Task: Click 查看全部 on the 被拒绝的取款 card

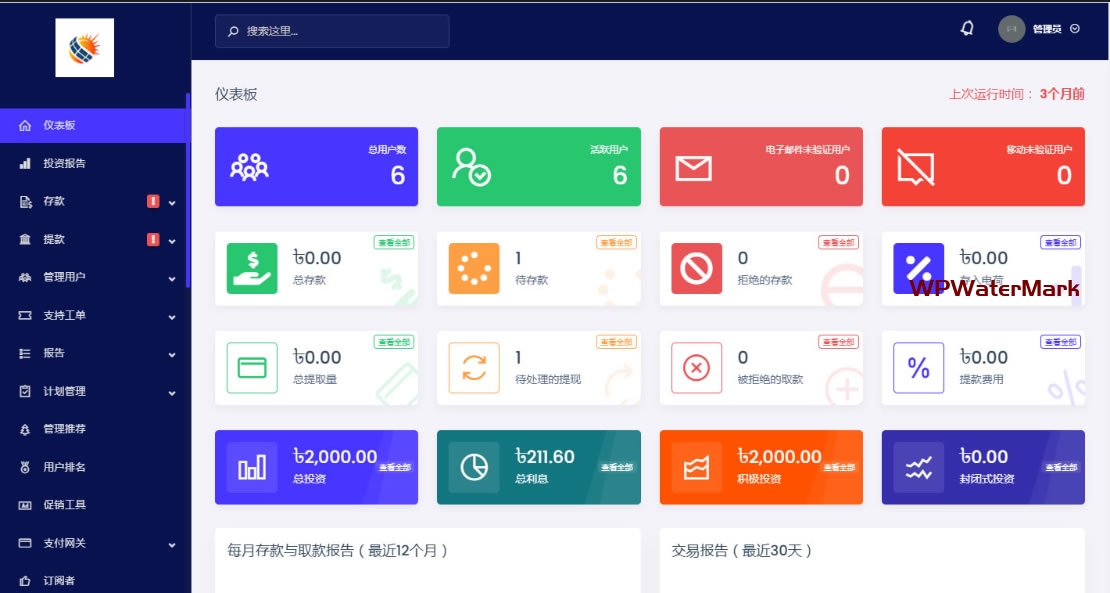Action: (838, 342)
